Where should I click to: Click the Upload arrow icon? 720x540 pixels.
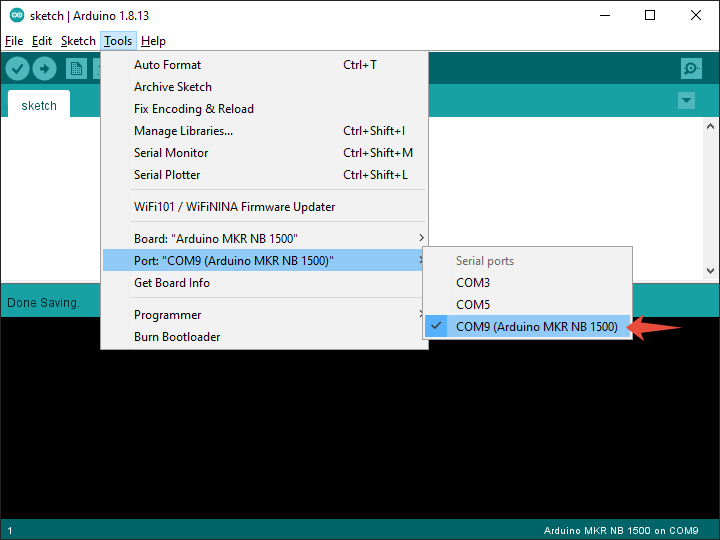pos(44,68)
